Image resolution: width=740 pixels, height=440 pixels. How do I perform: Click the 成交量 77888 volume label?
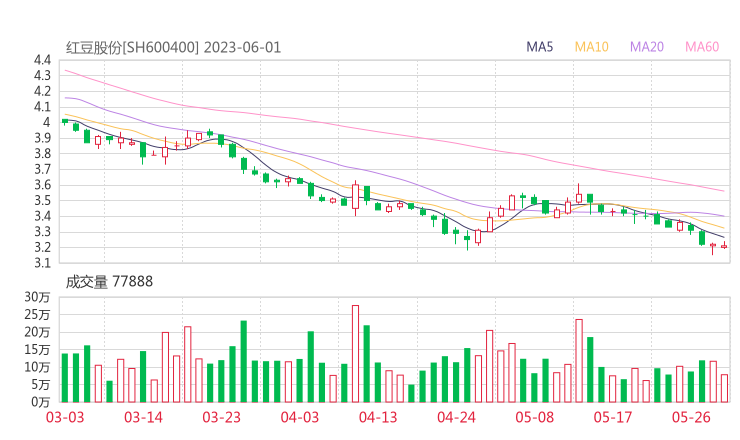(109, 282)
